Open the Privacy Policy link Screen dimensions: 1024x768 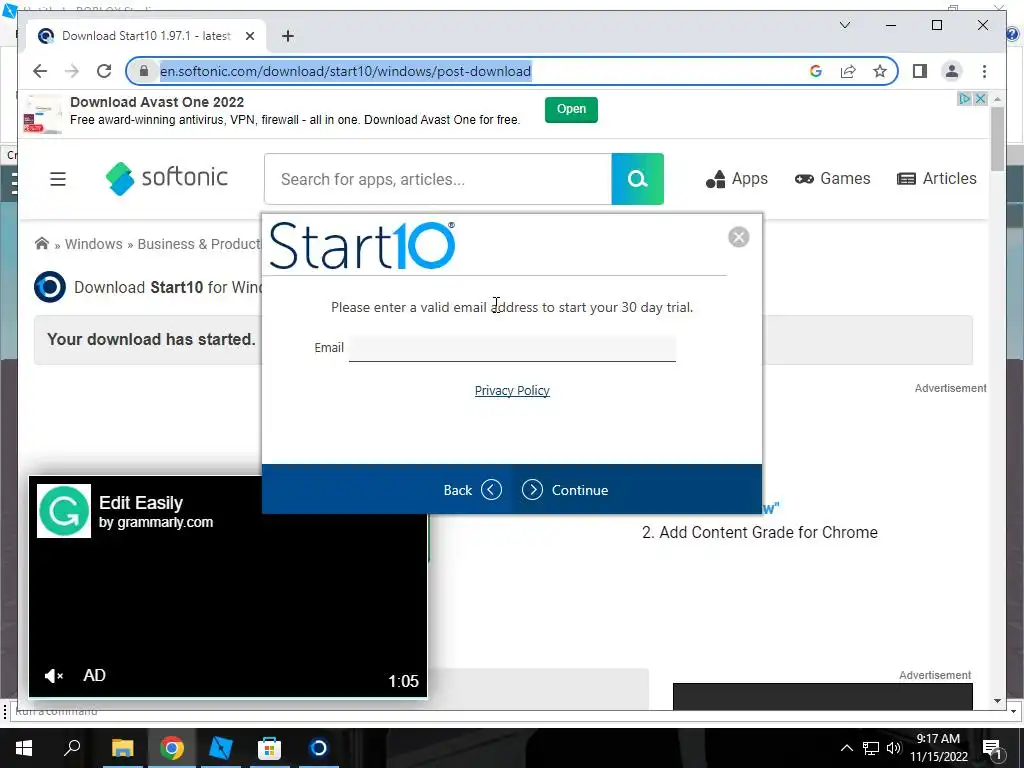[512, 391]
